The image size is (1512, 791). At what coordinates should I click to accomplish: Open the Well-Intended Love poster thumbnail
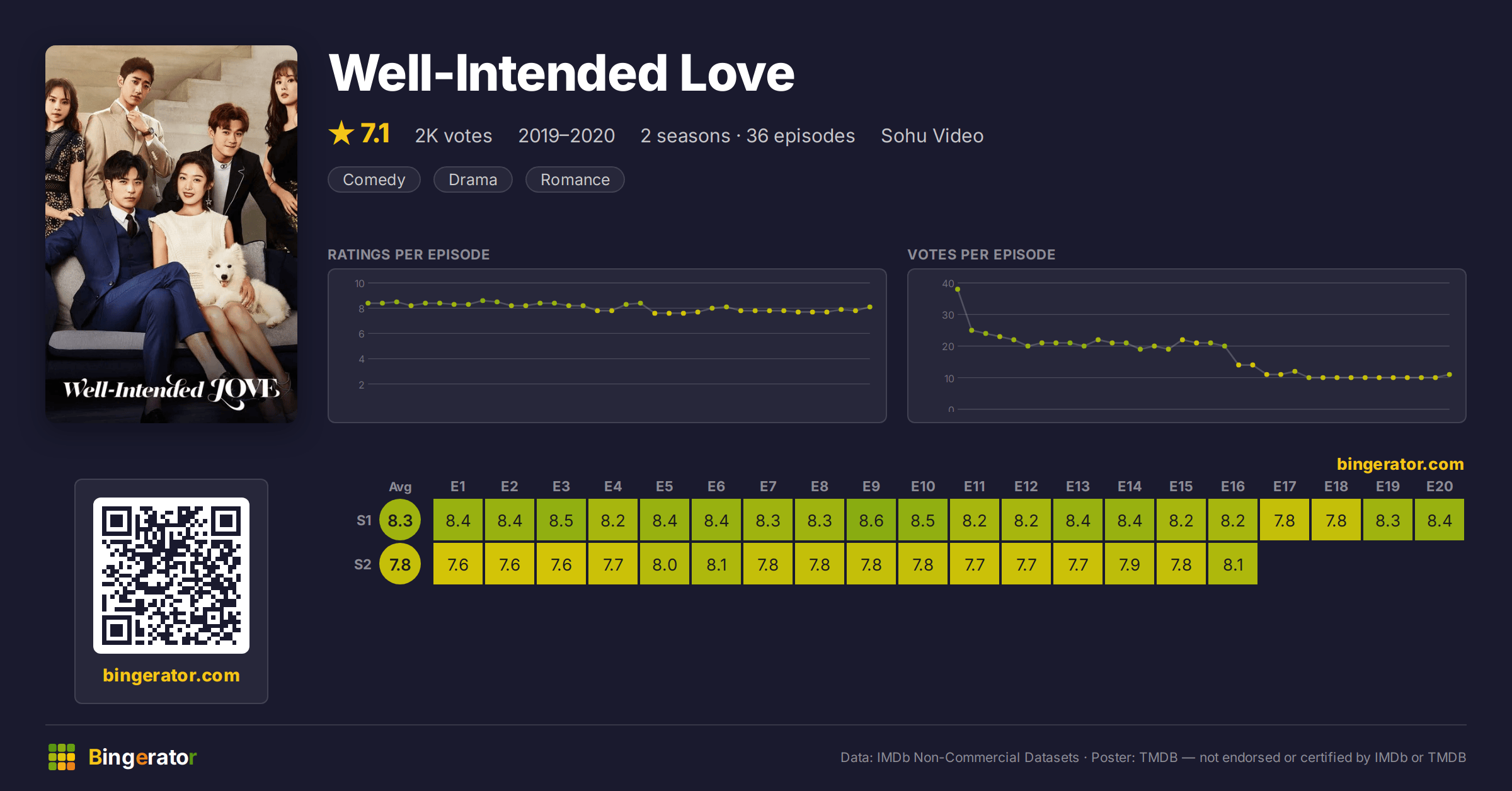[x=171, y=234]
